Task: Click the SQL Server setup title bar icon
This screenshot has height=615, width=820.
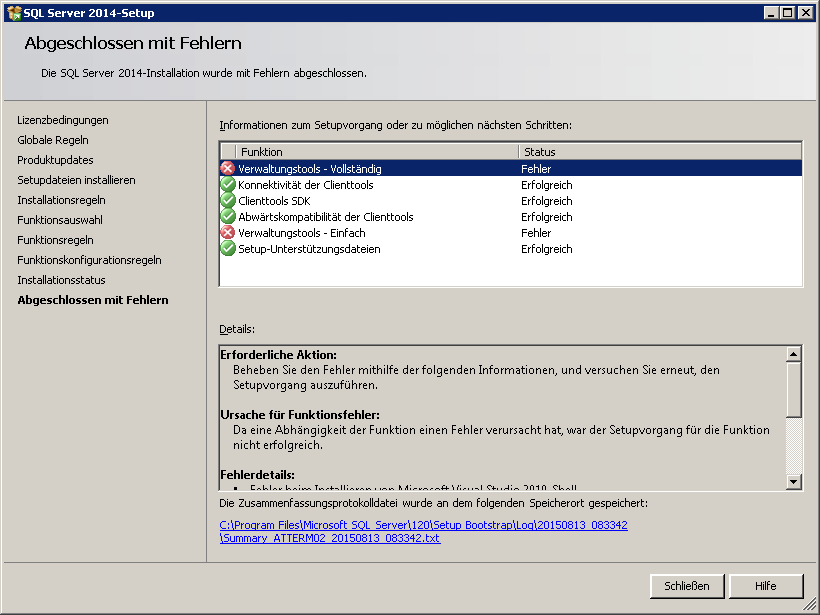Action: (x=14, y=13)
